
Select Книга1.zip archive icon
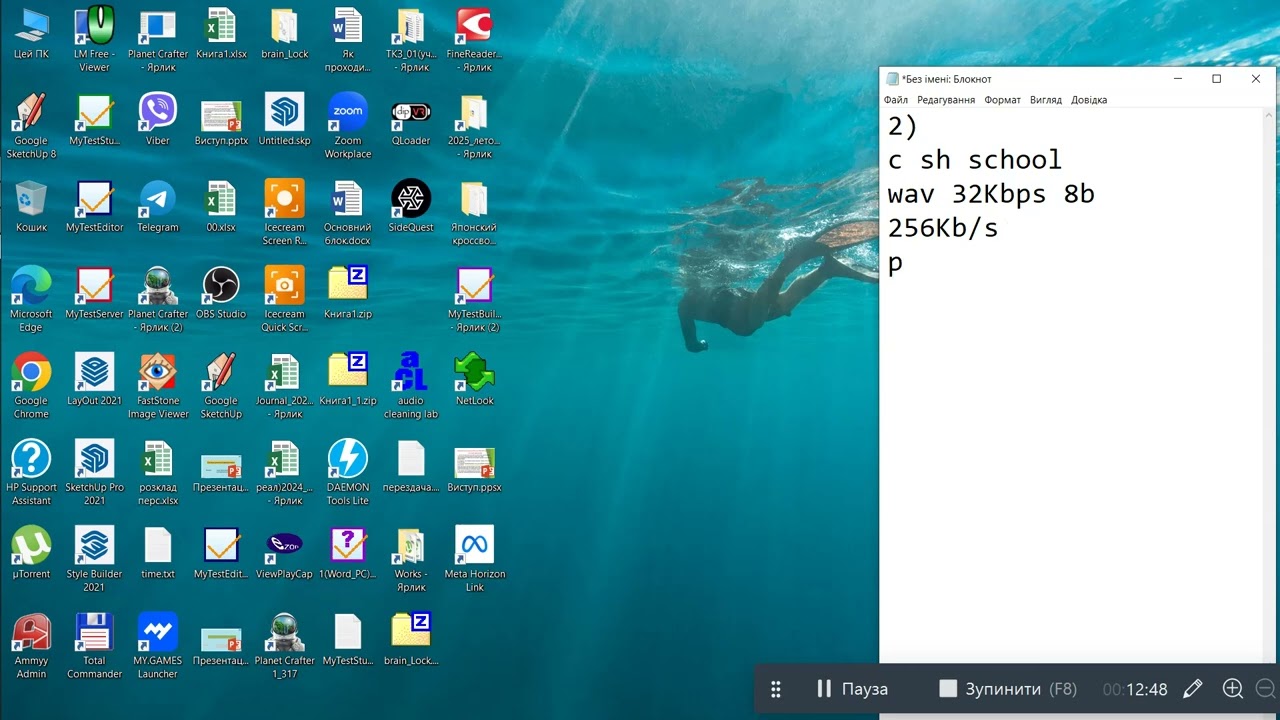pyautogui.click(x=348, y=292)
